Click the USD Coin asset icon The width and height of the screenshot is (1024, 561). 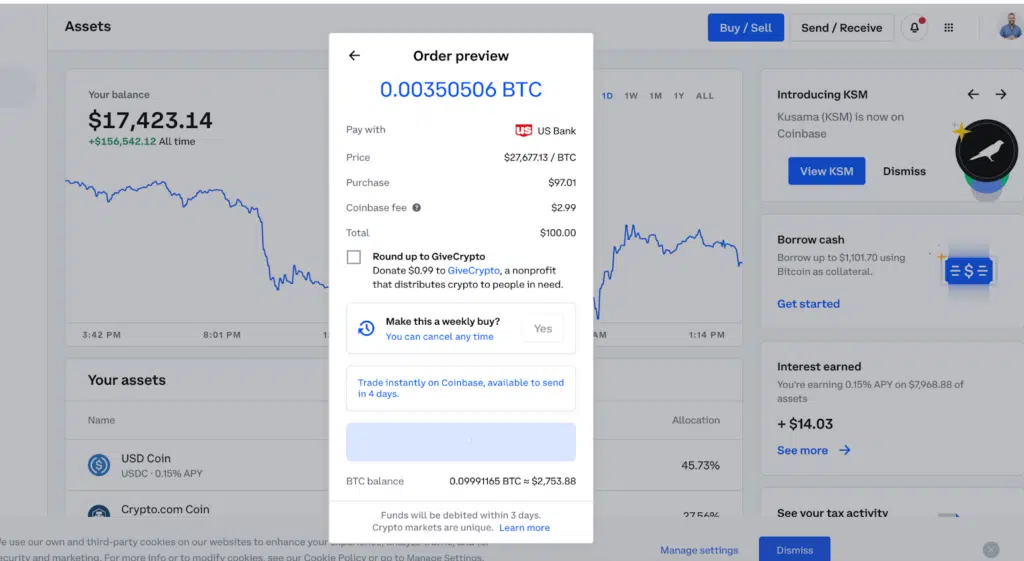click(x=99, y=465)
